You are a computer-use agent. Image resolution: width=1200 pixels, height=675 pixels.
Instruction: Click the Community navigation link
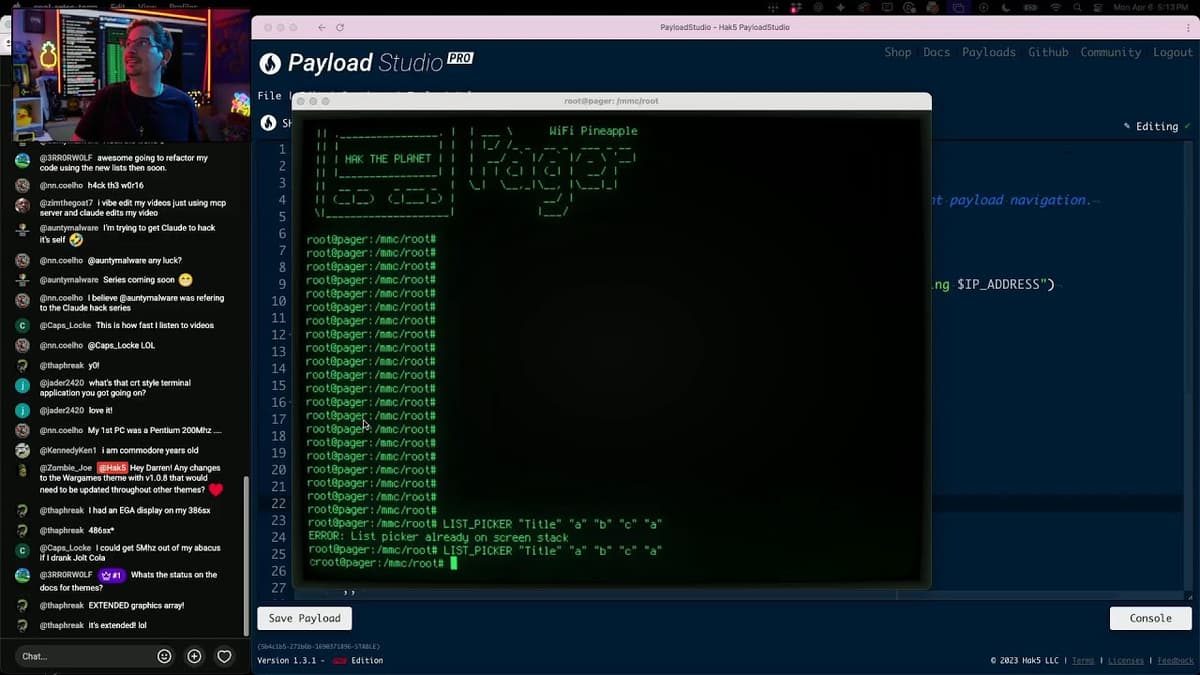[1110, 52]
